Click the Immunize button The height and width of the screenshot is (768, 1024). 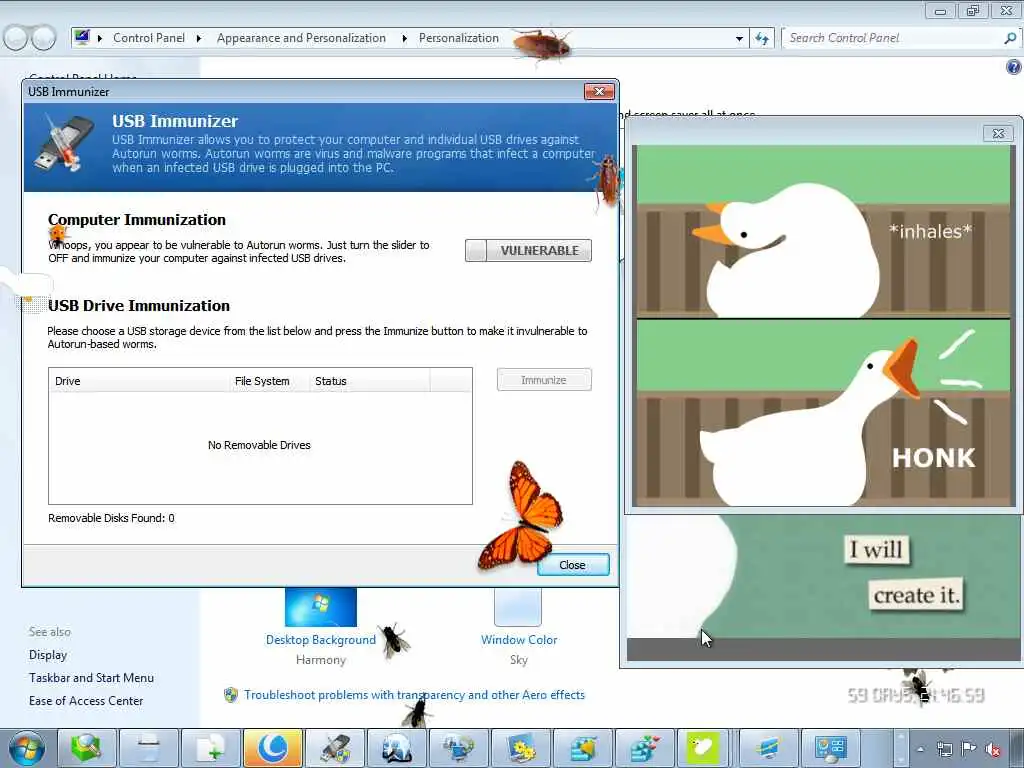(544, 380)
